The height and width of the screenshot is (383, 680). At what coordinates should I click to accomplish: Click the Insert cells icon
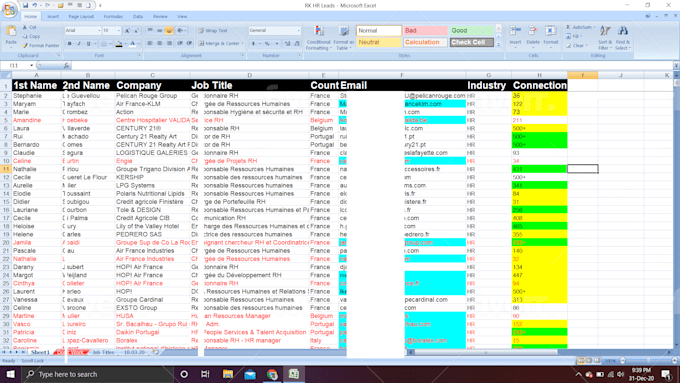coord(515,35)
